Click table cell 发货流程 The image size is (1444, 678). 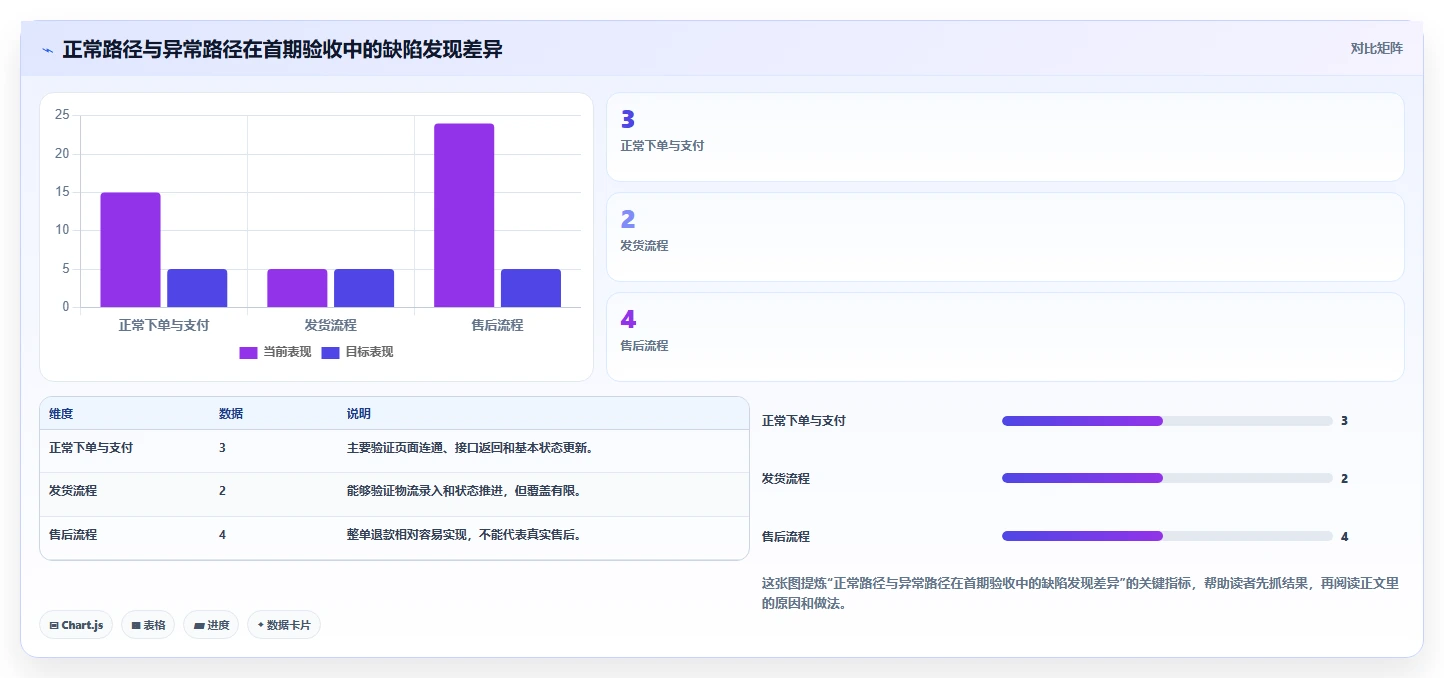click(73, 491)
